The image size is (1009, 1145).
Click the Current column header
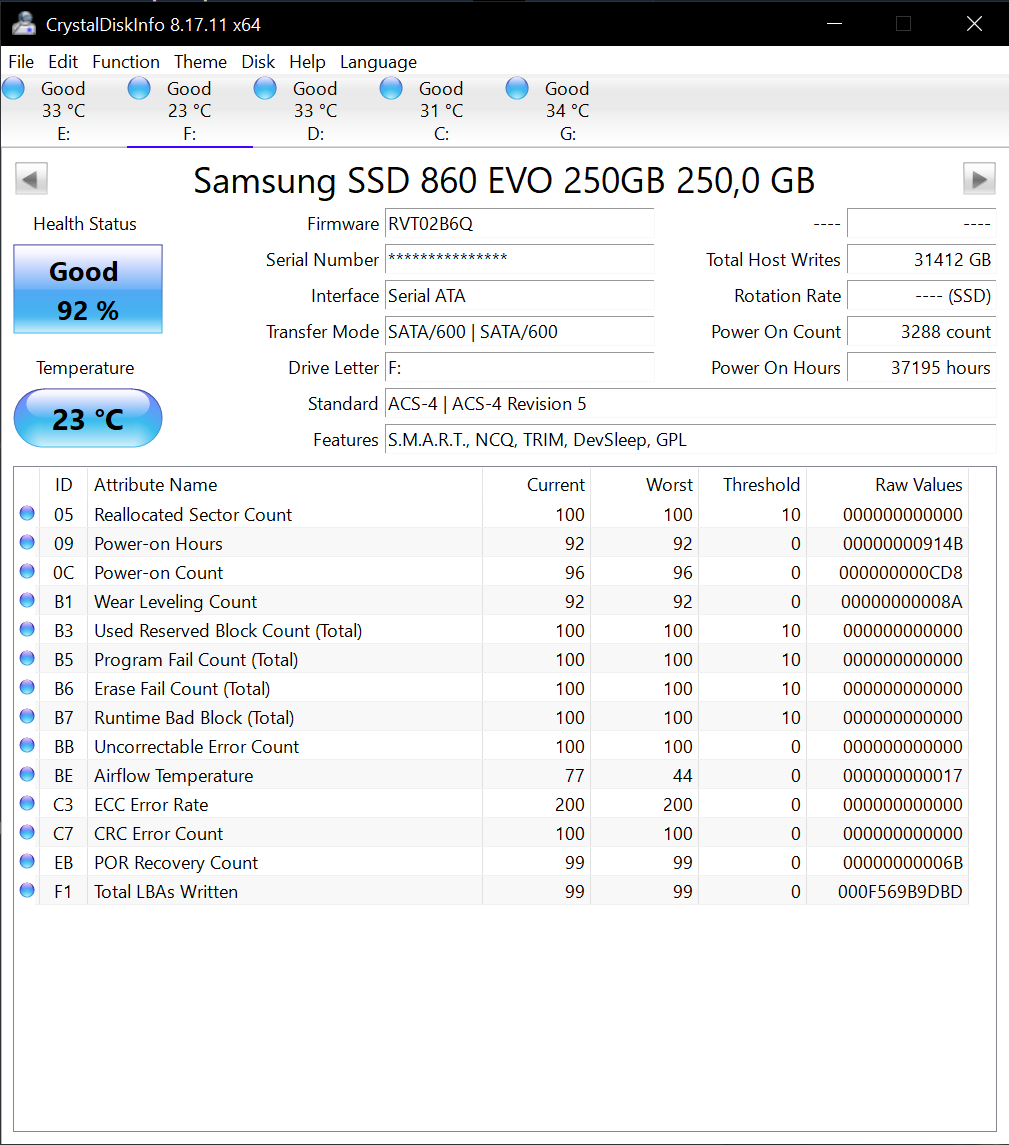tap(536, 485)
